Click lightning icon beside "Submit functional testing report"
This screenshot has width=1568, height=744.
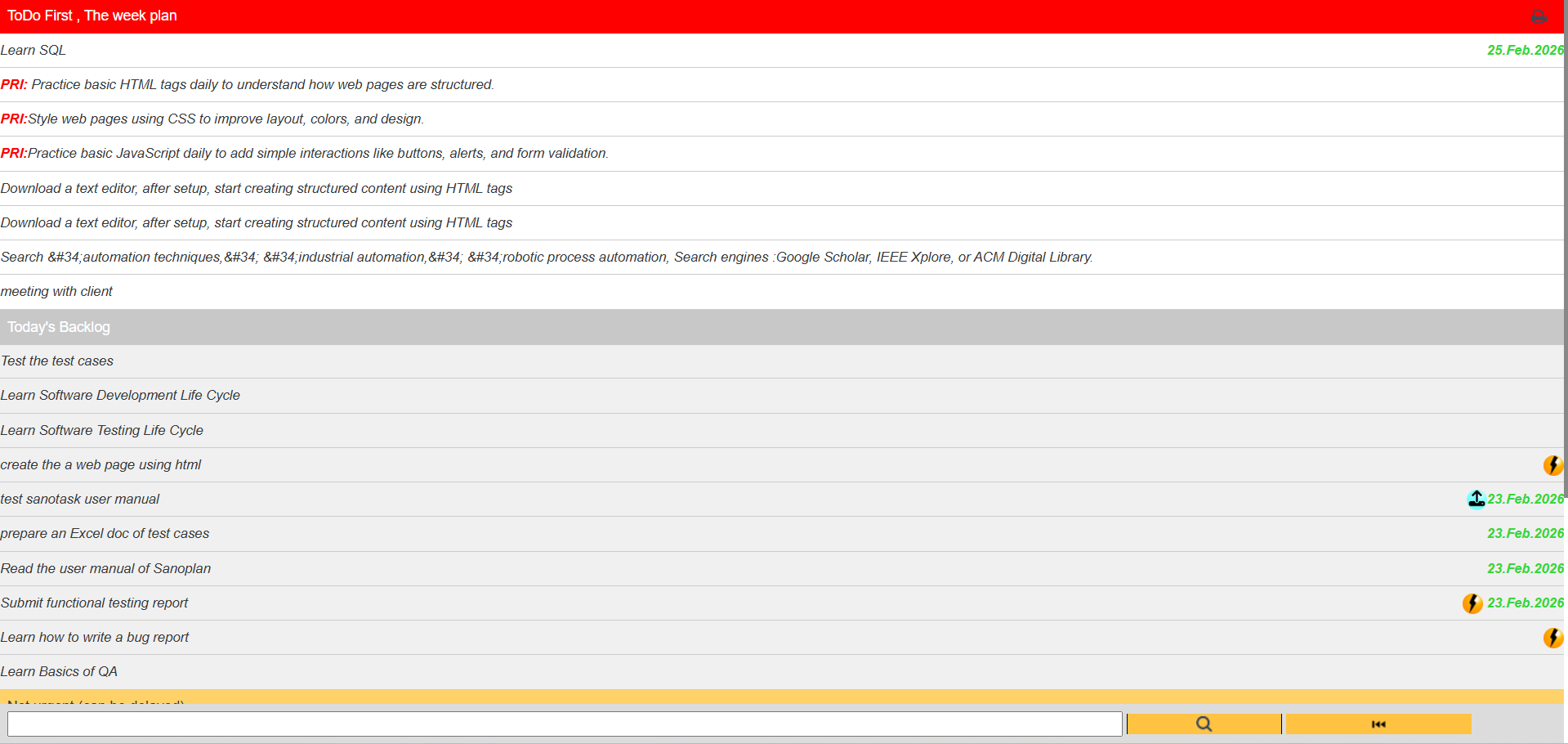[1472, 603]
